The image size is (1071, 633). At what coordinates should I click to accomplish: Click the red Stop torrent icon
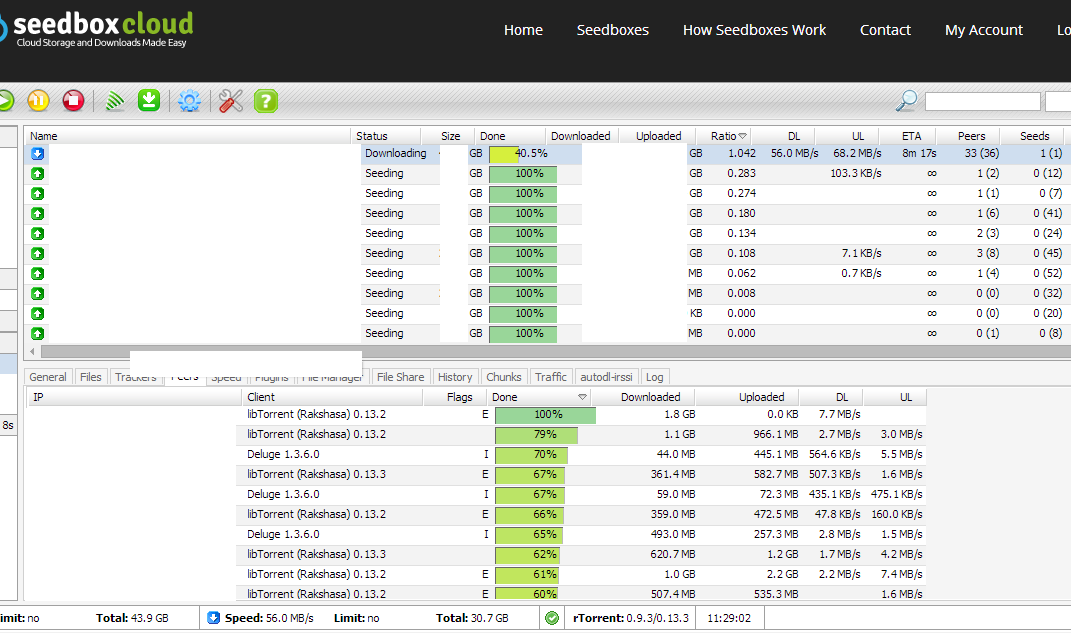(73, 101)
